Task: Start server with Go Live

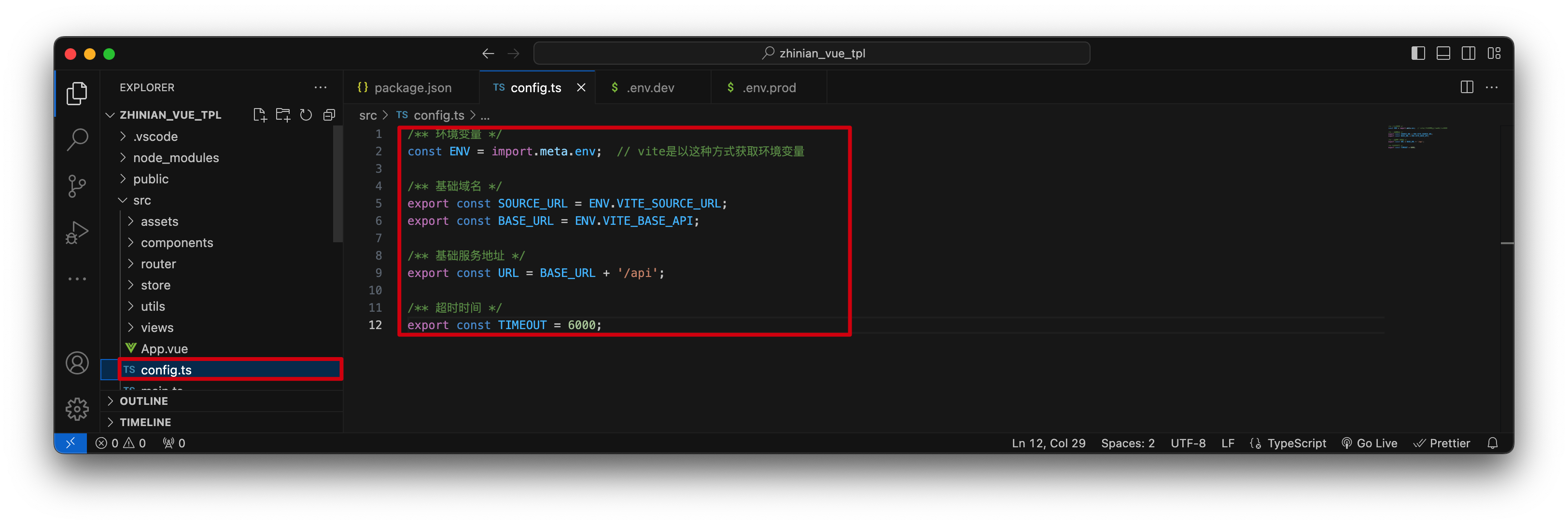Action: point(1369,443)
